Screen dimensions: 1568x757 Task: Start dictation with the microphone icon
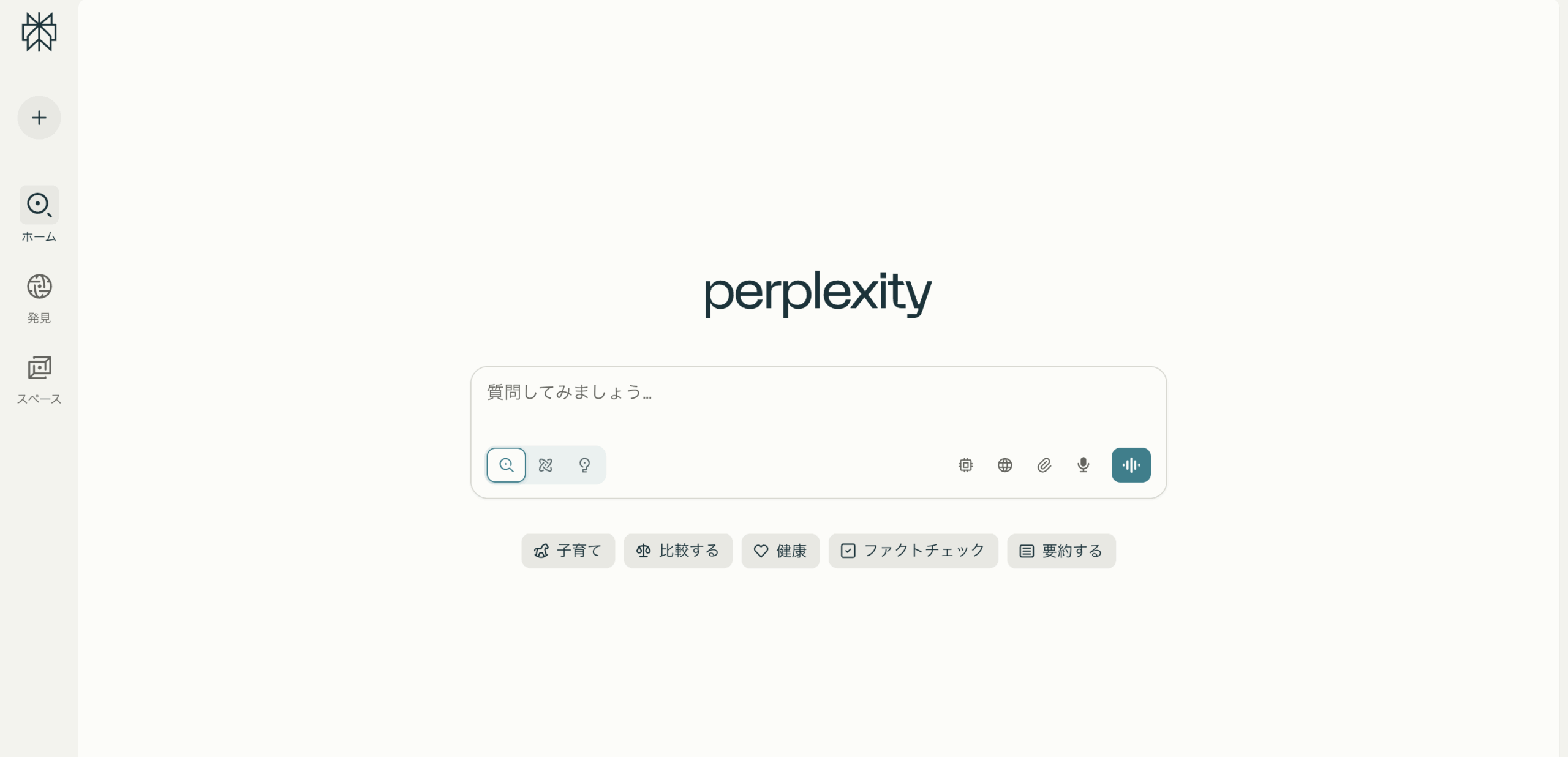tap(1084, 465)
